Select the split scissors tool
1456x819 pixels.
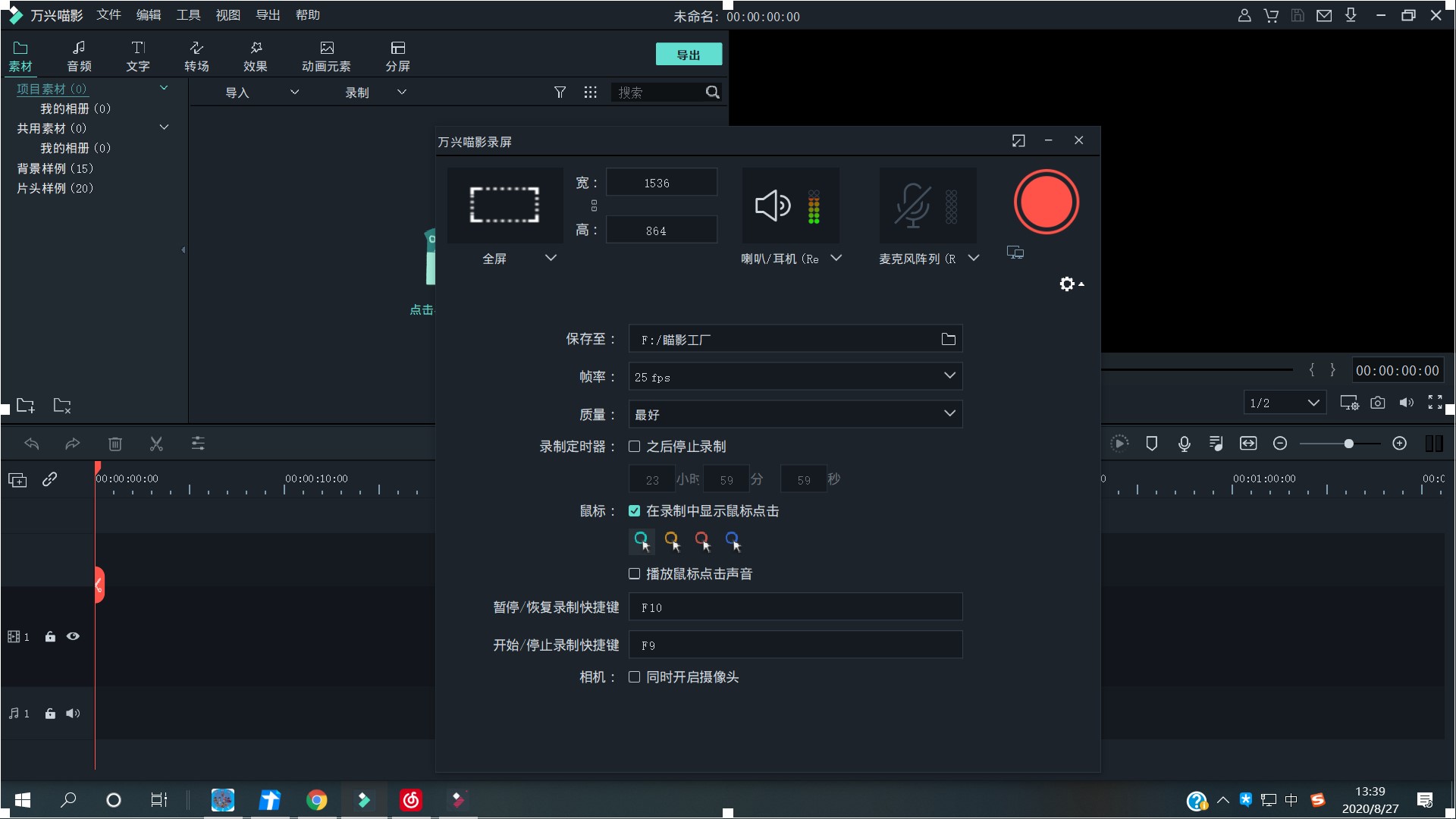coord(156,444)
